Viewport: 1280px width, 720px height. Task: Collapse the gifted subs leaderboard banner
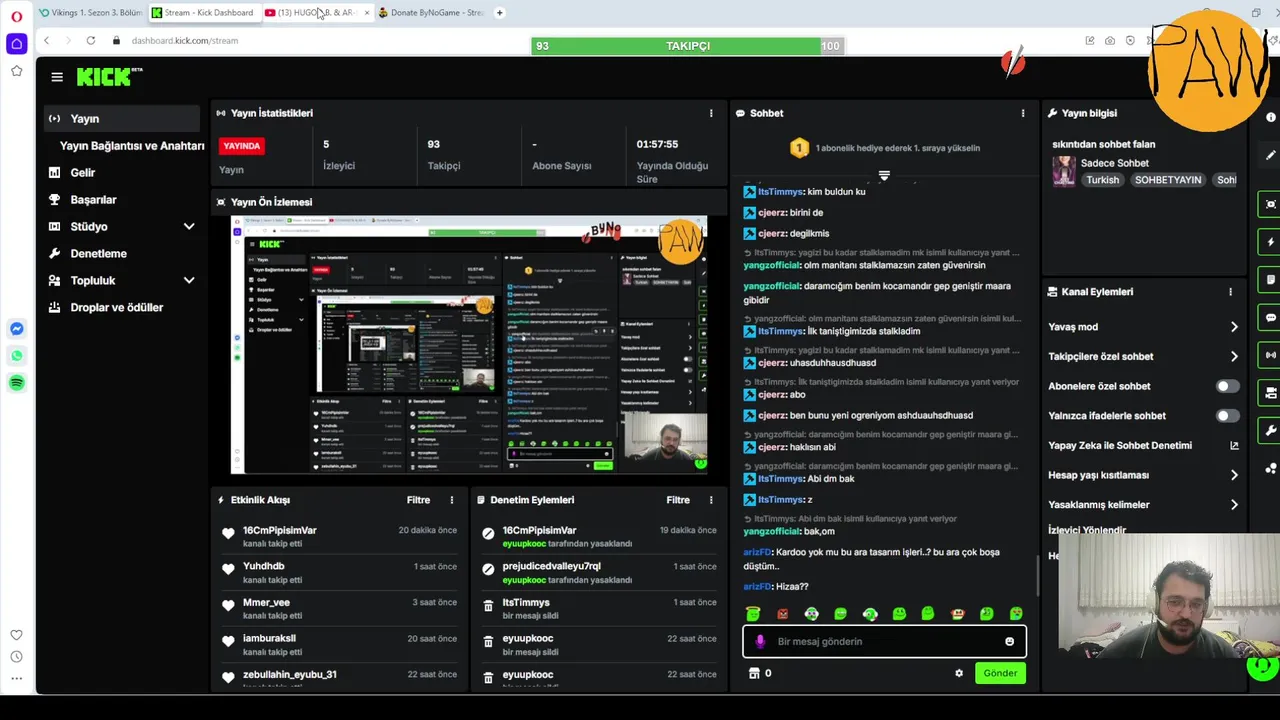[x=884, y=176]
